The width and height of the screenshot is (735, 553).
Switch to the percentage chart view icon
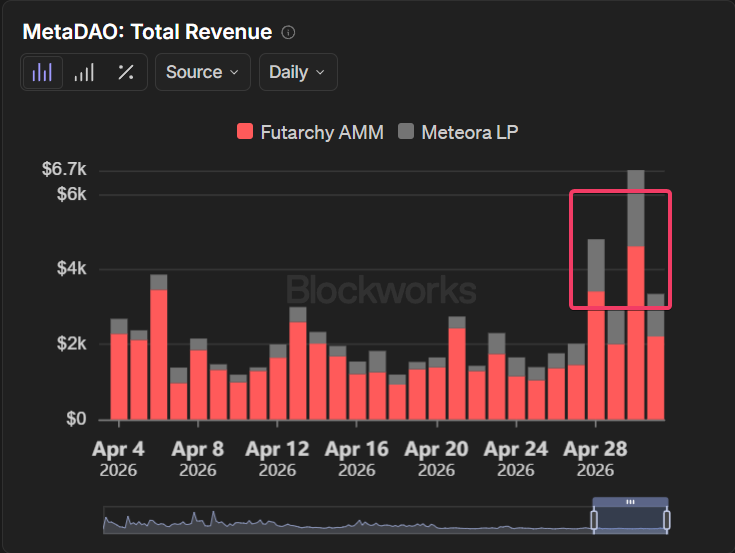(x=126, y=72)
